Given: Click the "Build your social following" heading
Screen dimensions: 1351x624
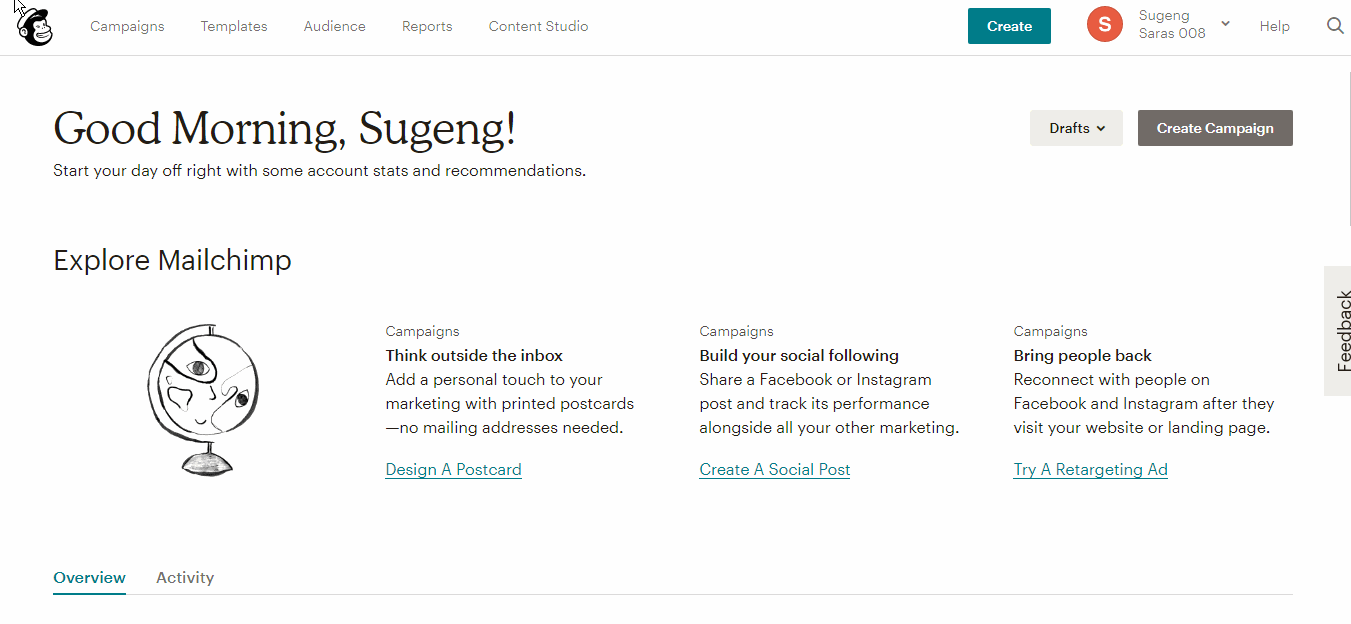Looking at the screenshot, I should click(799, 355).
